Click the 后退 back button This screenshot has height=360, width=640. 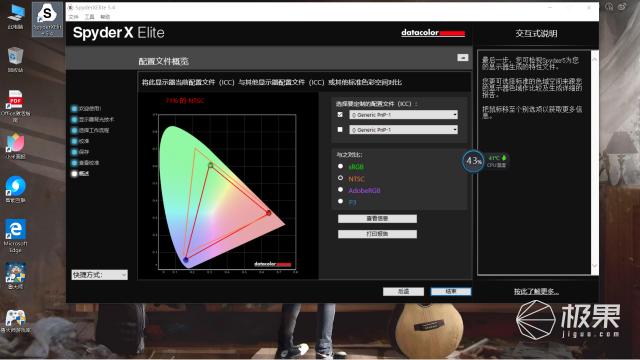403,291
